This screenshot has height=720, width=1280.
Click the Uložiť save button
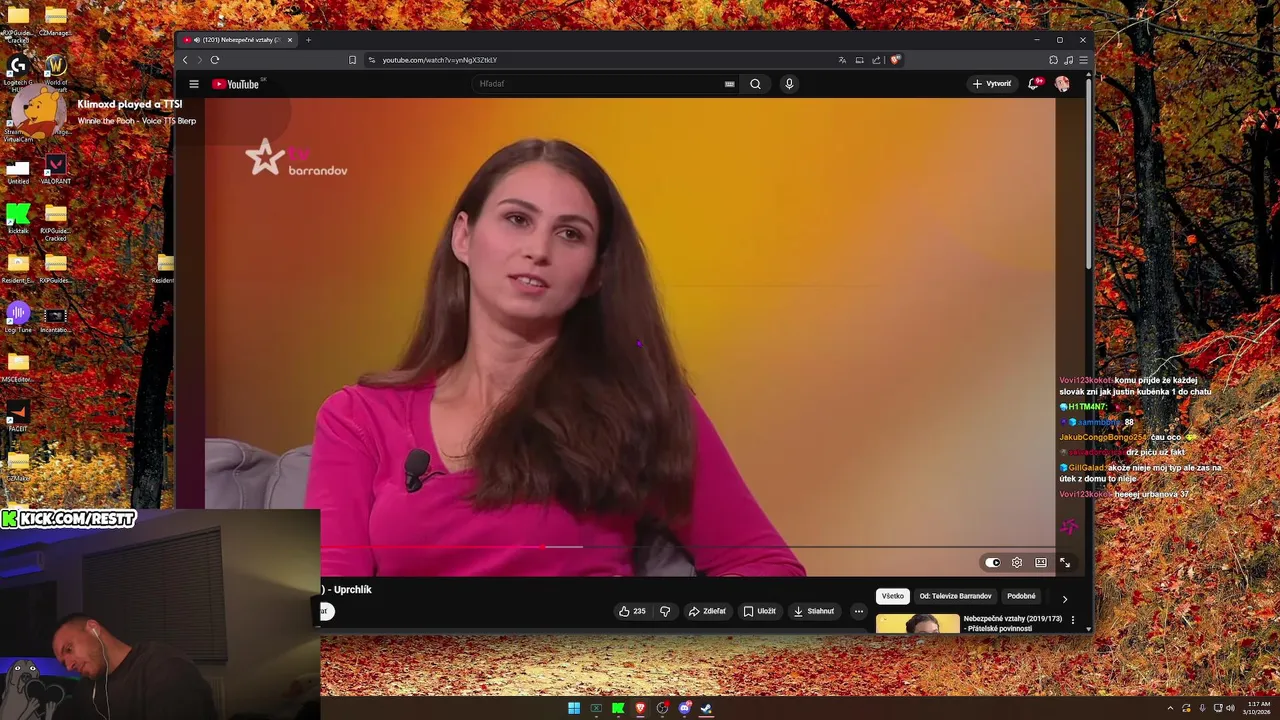pos(760,611)
